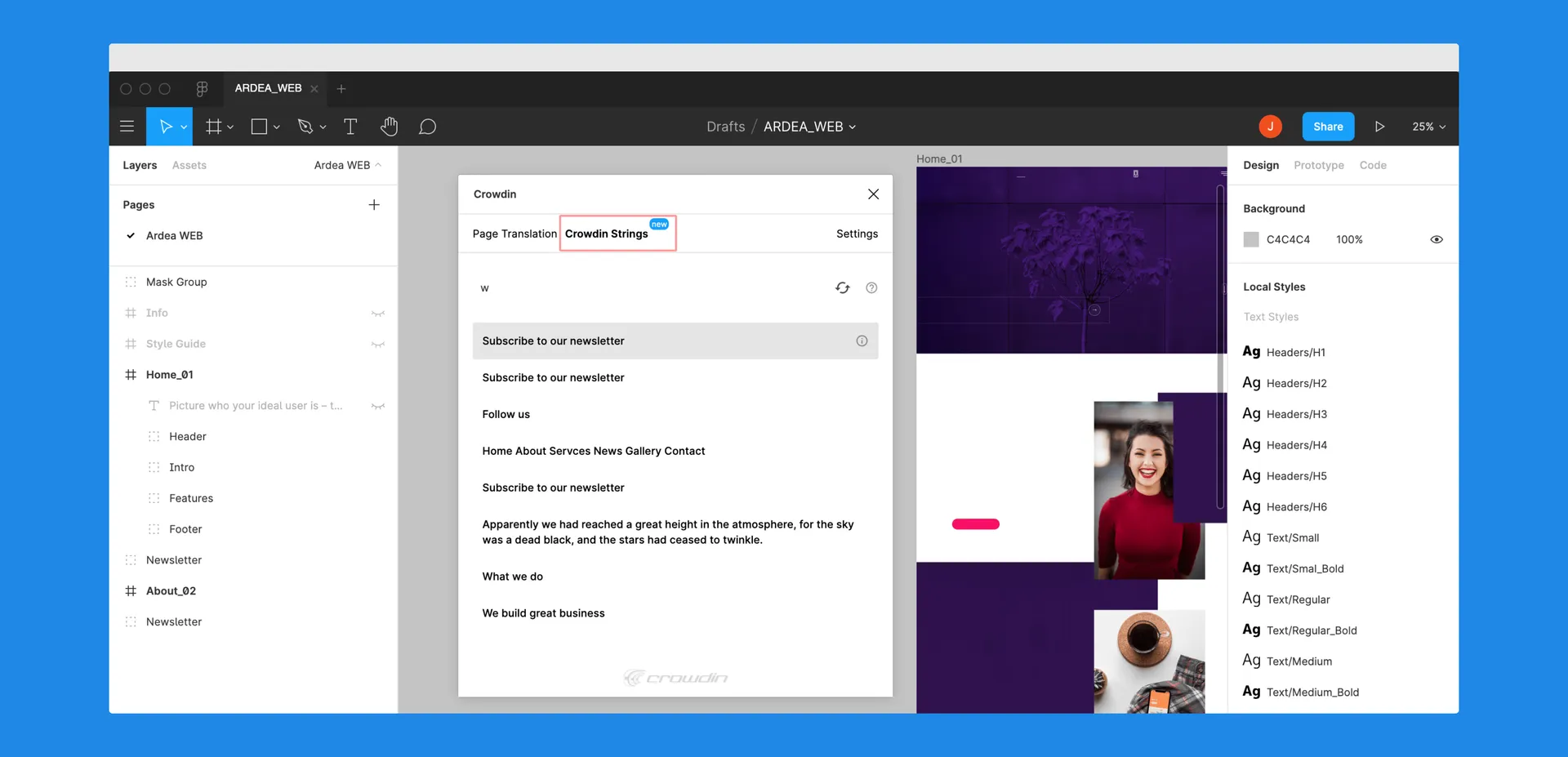1568x757 pixels.
Task: Open the zoom percentage dropdown
Action: (x=1428, y=127)
